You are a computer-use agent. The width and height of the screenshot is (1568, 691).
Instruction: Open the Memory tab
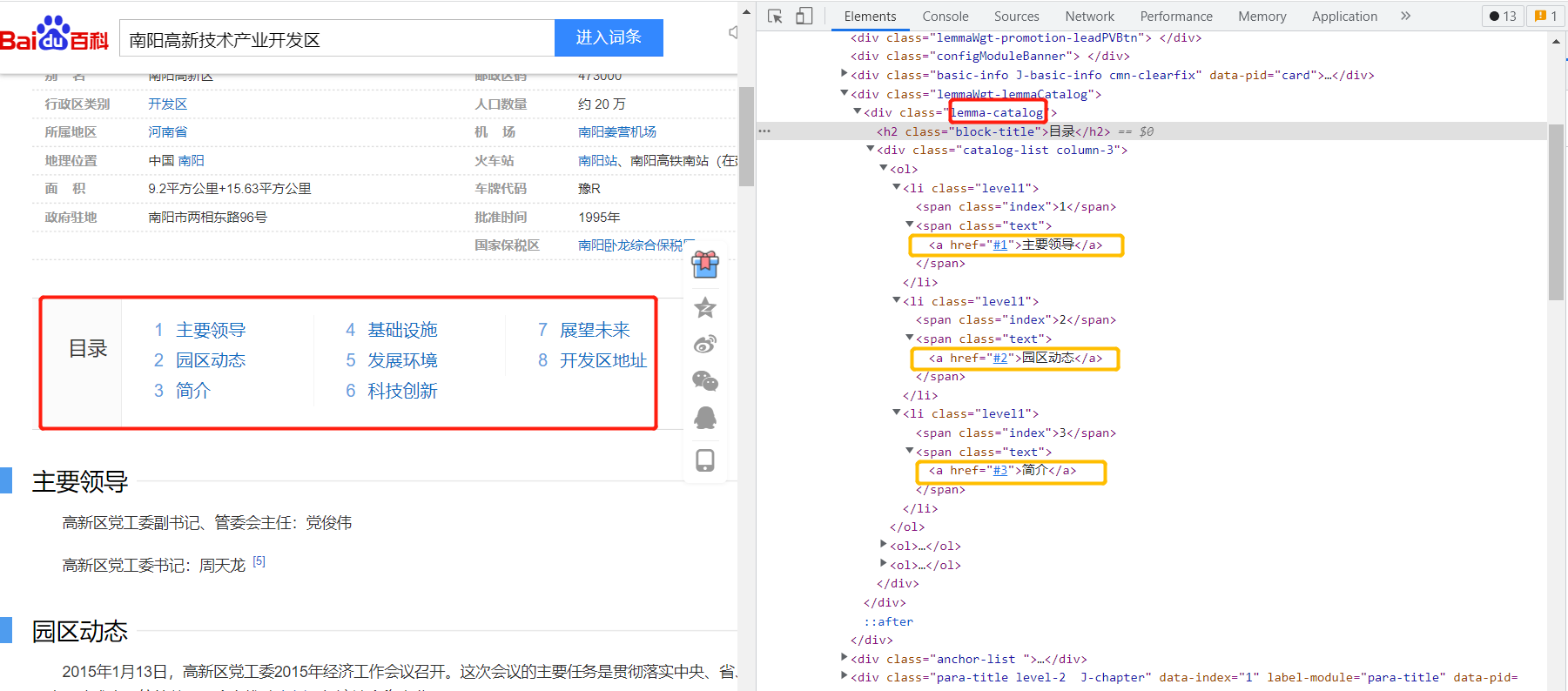(x=1262, y=16)
